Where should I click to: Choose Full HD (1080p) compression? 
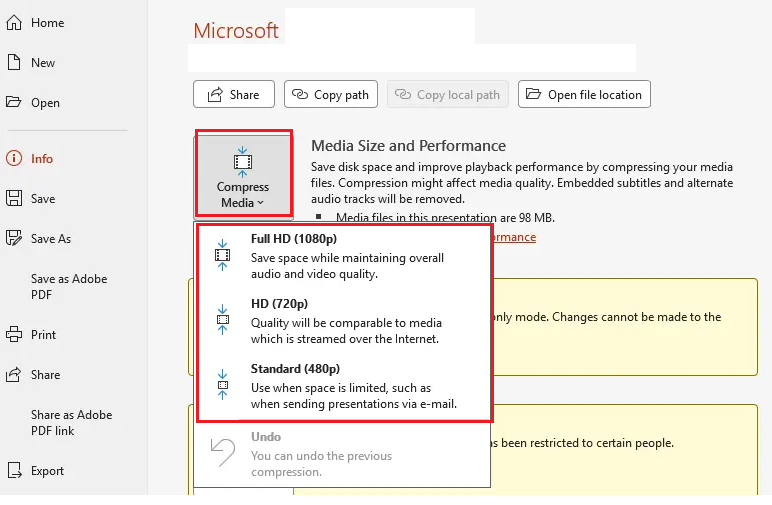click(344, 256)
